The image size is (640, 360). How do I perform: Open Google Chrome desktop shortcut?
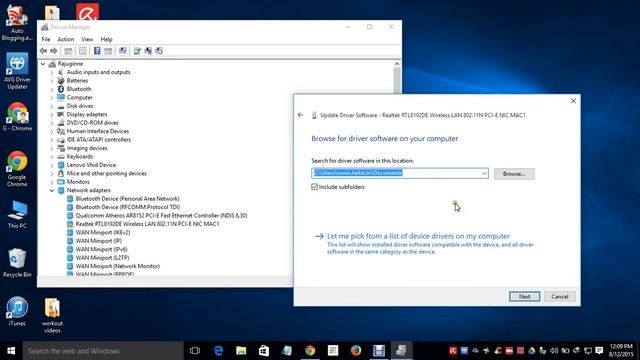(x=17, y=169)
